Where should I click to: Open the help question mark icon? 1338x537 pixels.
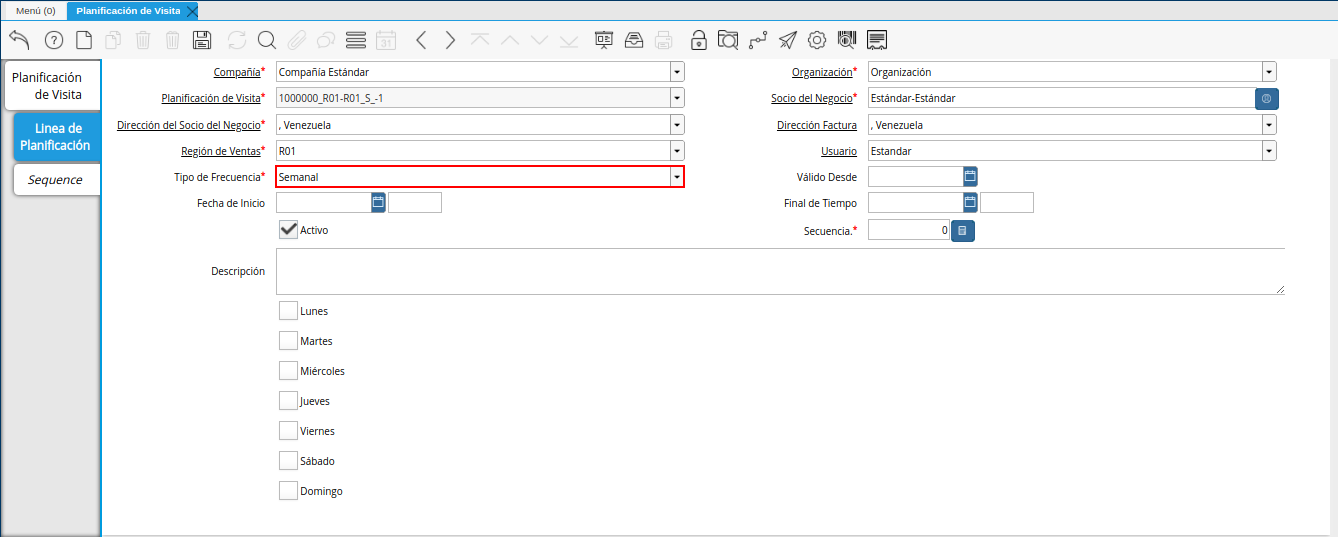coord(54,40)
